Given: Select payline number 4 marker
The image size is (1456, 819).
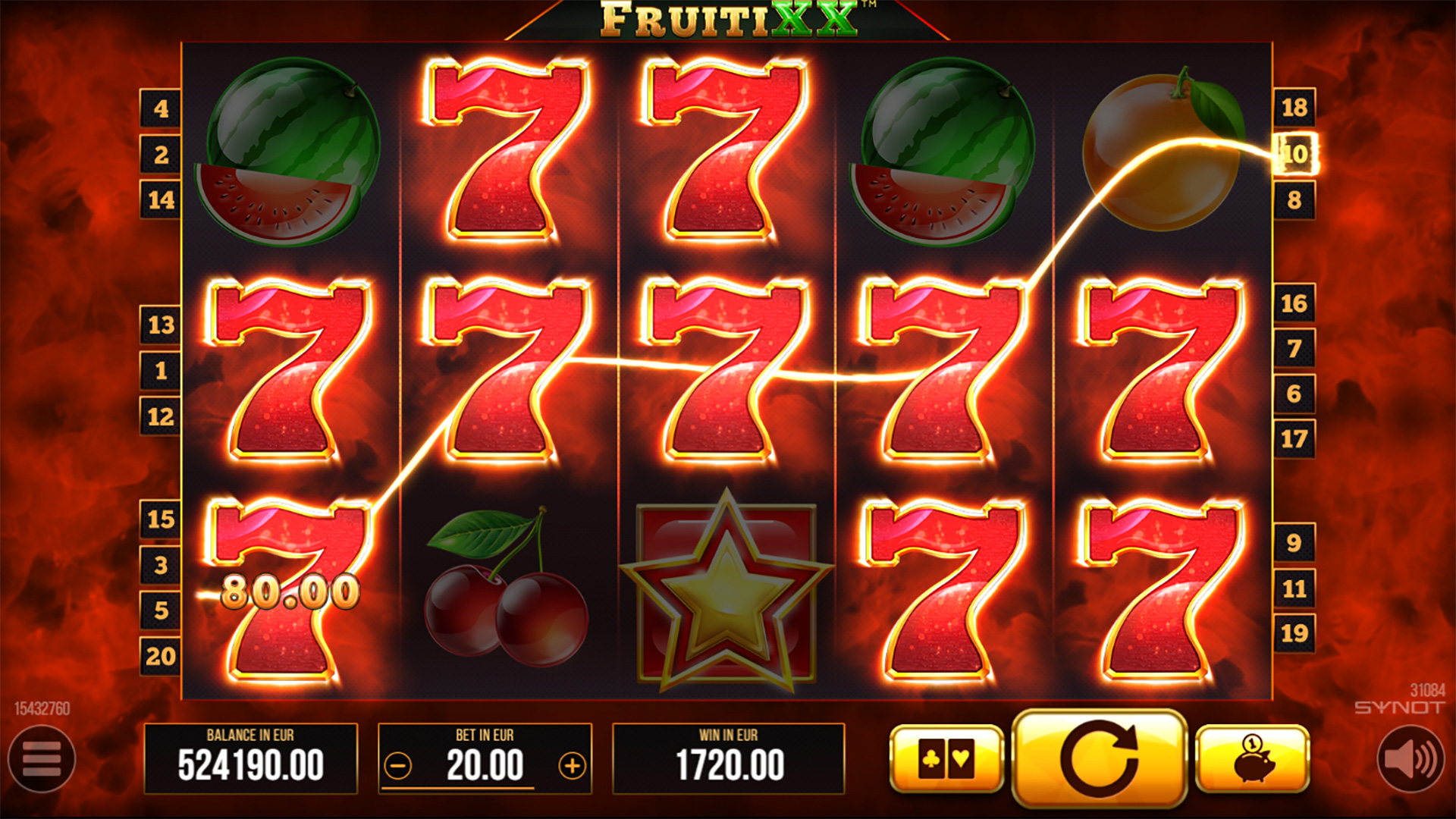Looking at the screenshot, I should tap(161, 108).
